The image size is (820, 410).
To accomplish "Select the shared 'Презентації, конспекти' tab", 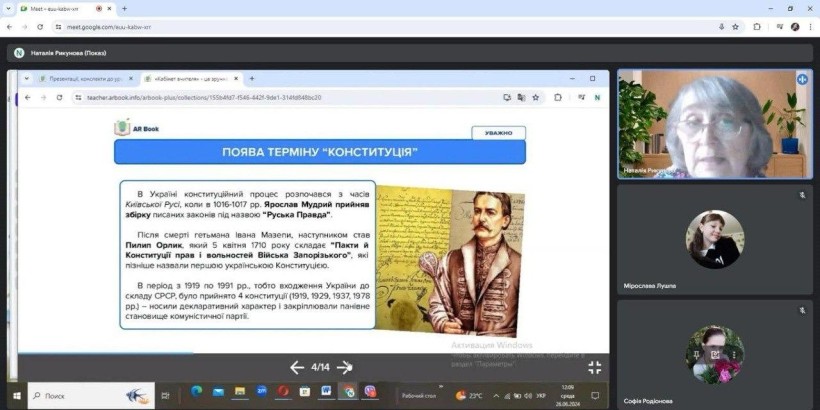I will pos(87,78).
